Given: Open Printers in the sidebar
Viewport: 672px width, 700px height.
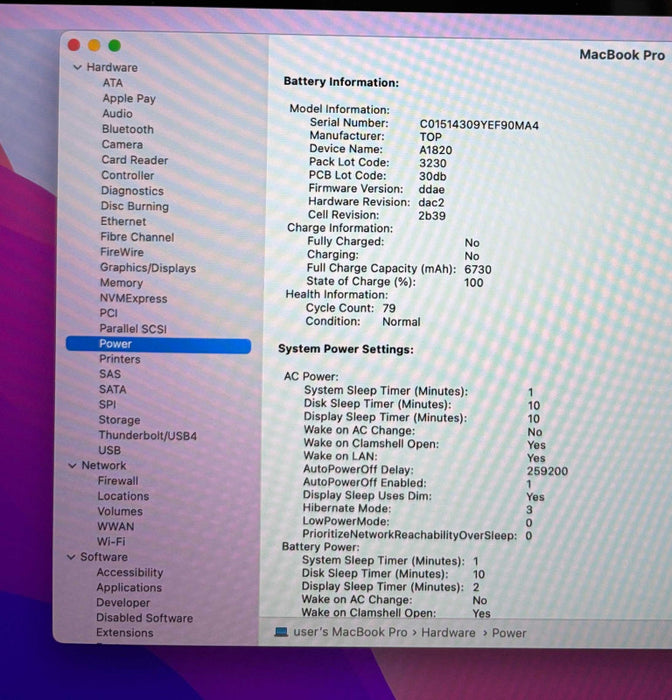Looking at the screenshot, I should tap(120, 359).
